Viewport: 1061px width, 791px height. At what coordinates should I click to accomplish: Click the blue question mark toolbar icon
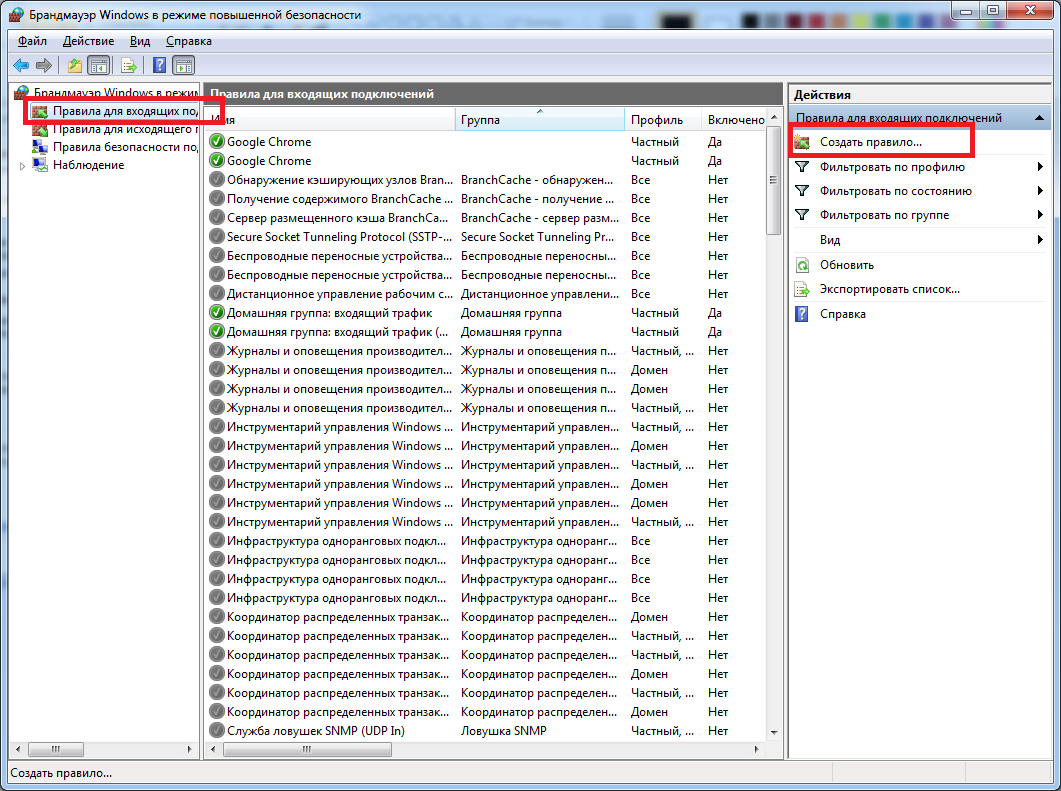coord(159,66)
